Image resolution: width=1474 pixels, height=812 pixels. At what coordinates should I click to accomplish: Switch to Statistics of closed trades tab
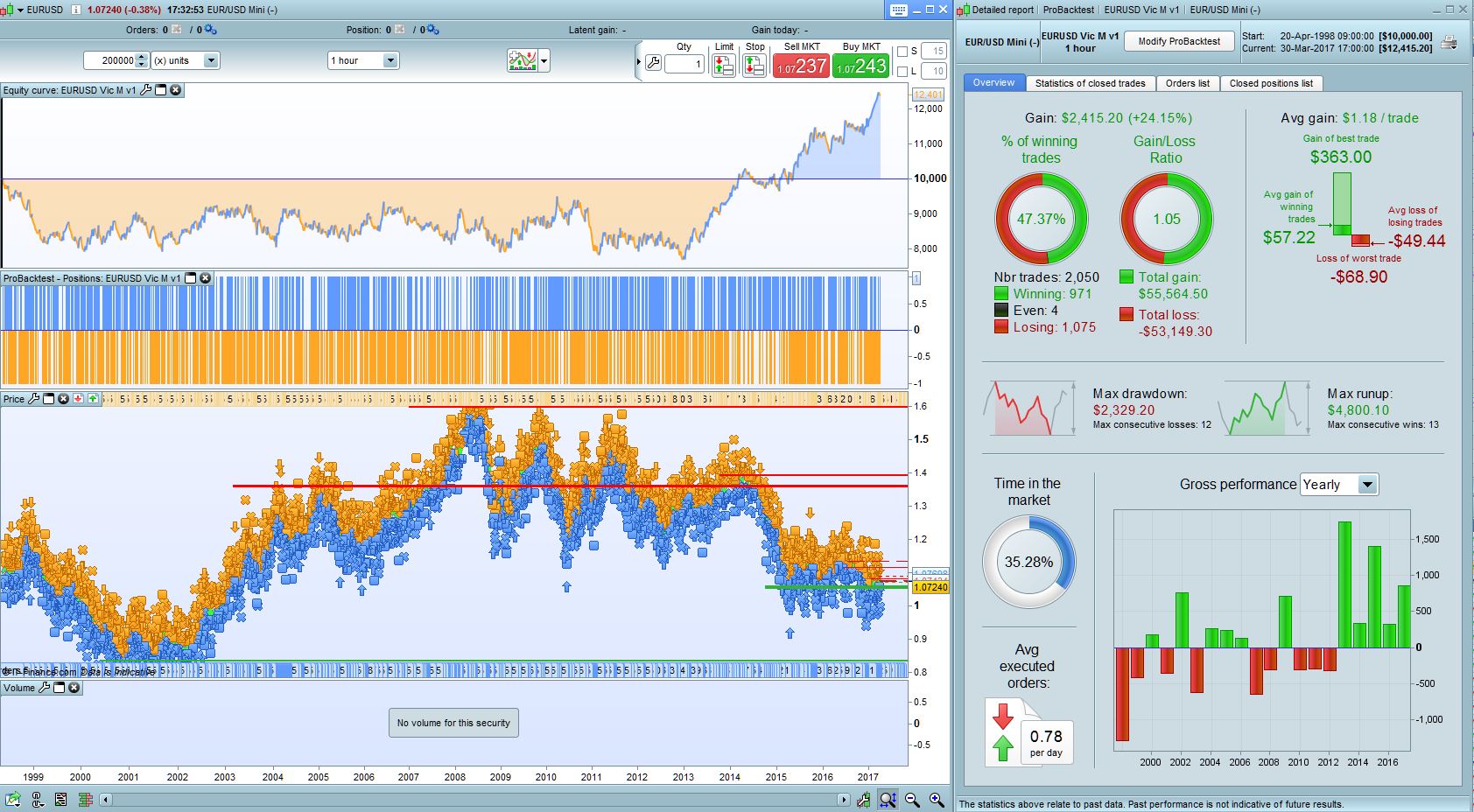click(x=1089, y=83)
